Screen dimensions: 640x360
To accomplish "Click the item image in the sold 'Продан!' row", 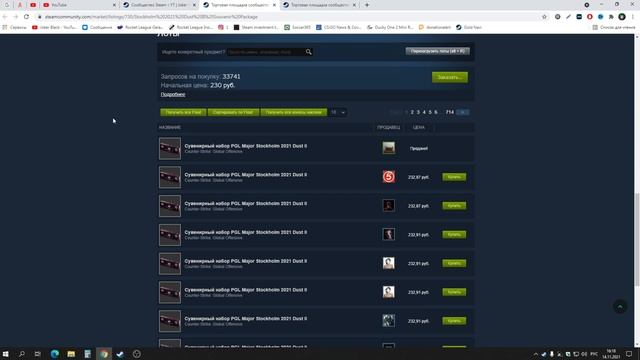I will 170,148.
